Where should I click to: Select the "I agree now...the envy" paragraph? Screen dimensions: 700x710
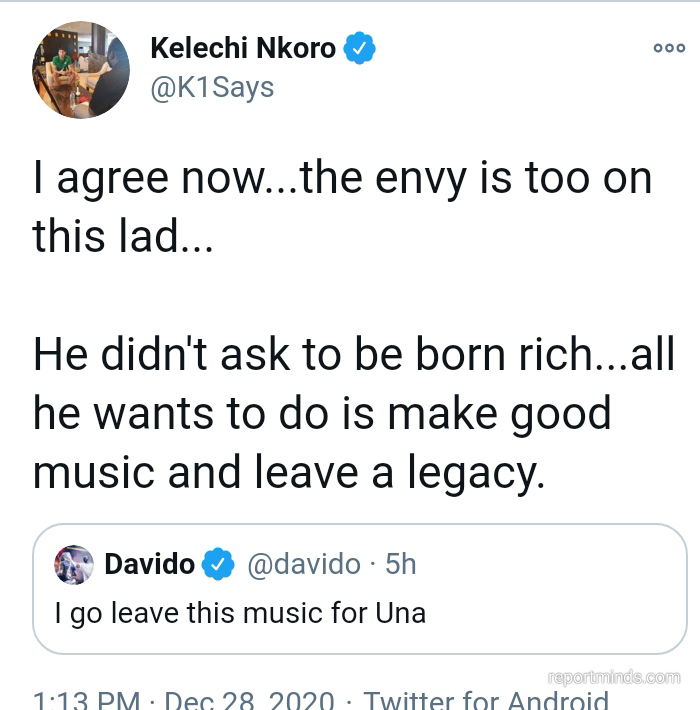point(342,206)
